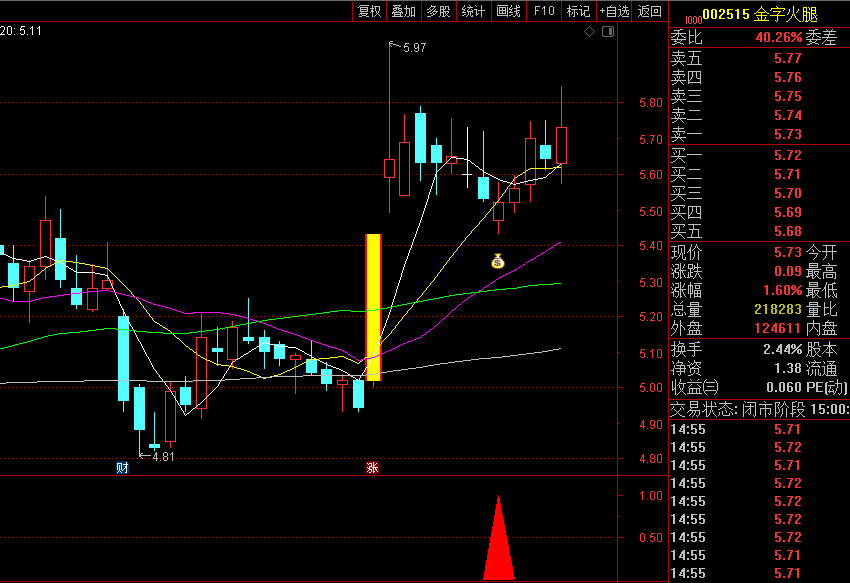Select the 卖三 row at 5.75
The width and height of the screenshot is (850, 583).
coord(759,96)
